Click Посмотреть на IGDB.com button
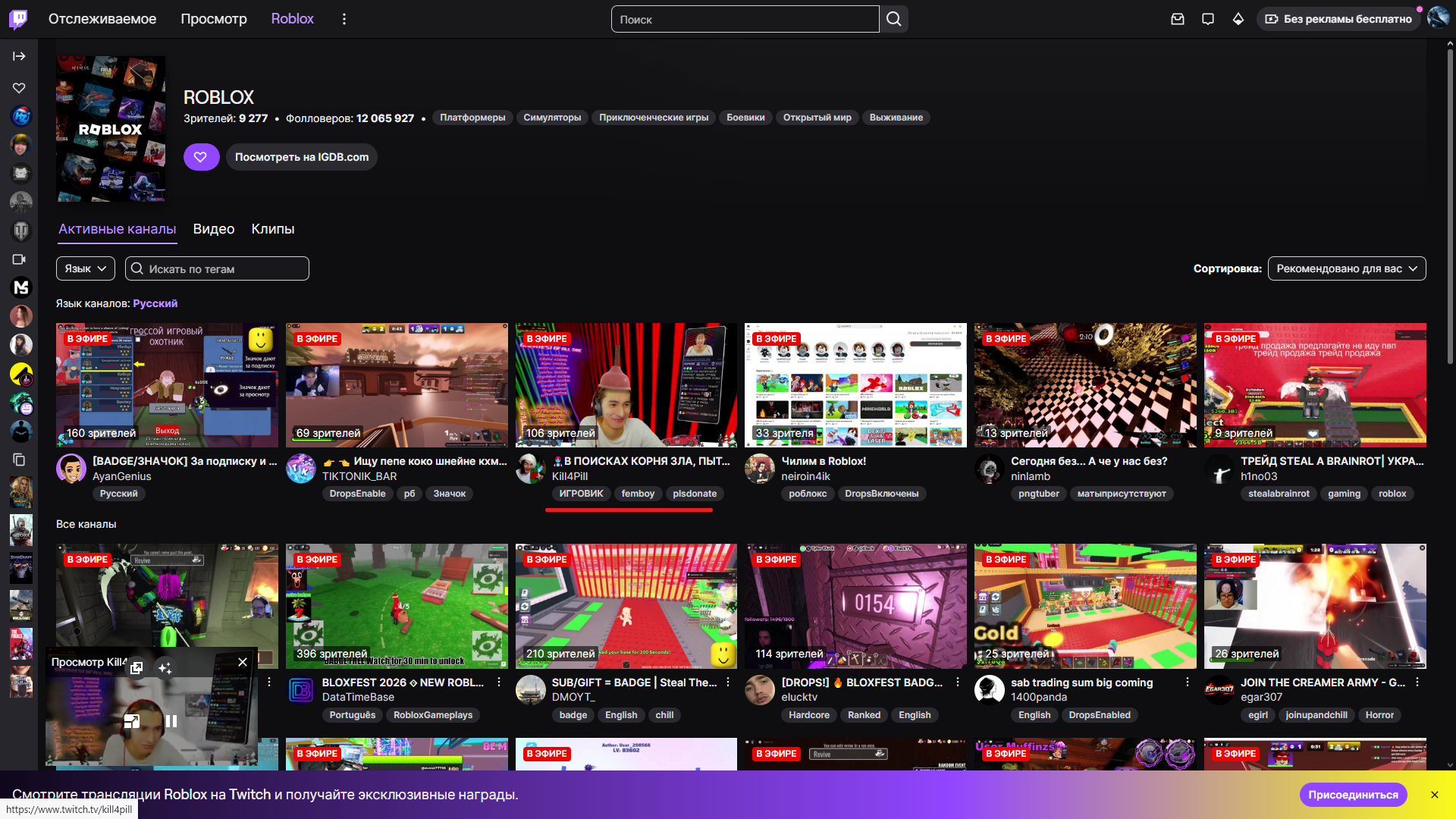The image size is (1456, 819). 301,157
